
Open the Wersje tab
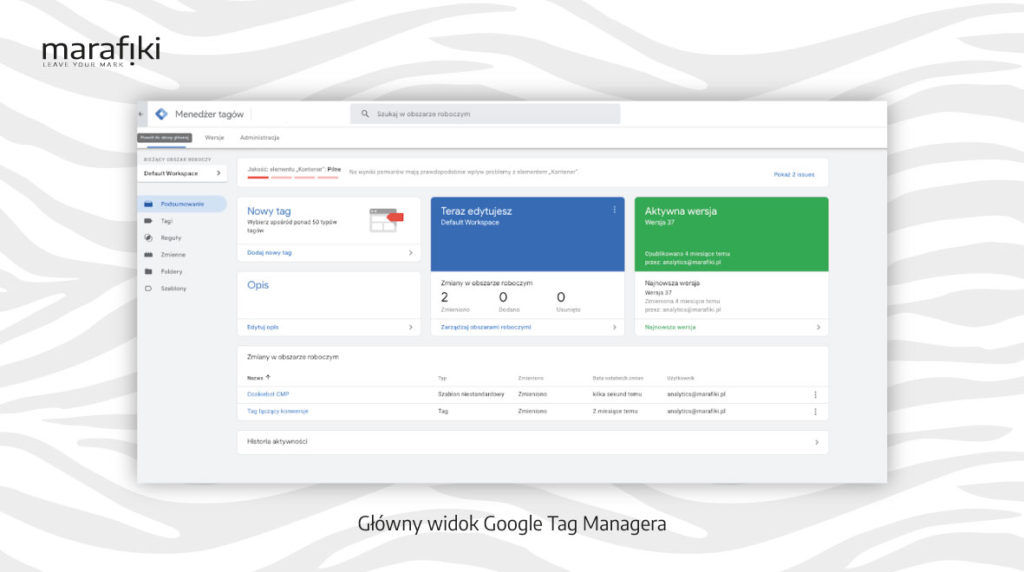tap(214, 138)
